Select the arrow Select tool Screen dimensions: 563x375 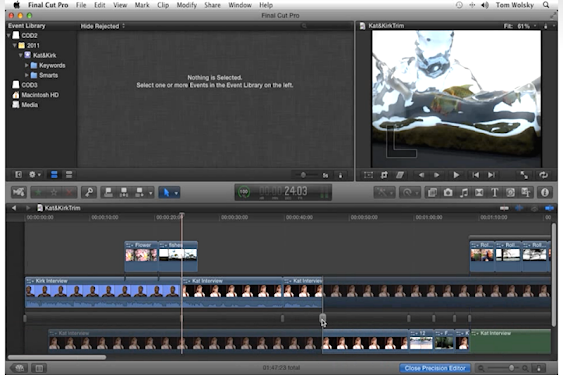click(x=166, y=193)
